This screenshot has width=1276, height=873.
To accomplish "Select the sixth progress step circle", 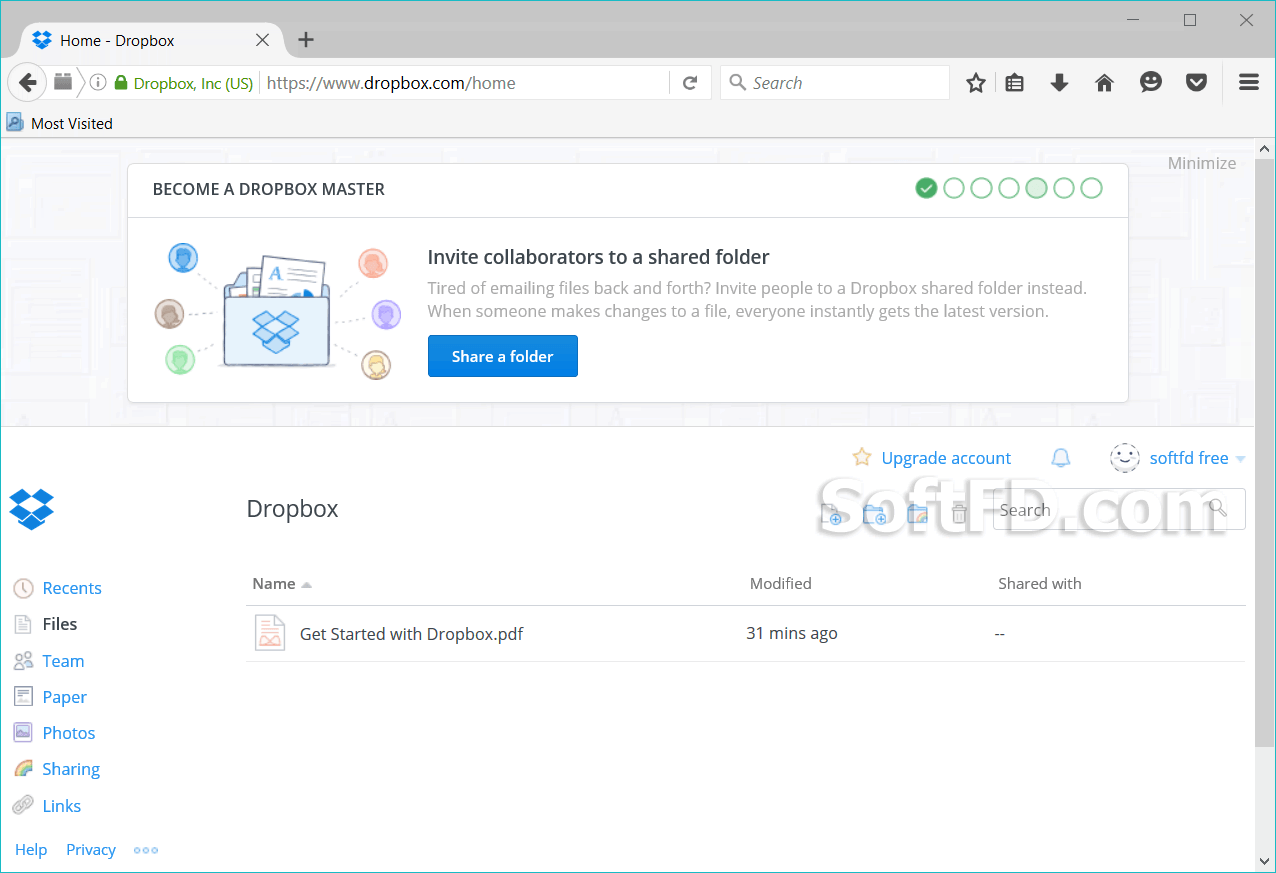I will pyautogui.click(x=1064, y=188).
